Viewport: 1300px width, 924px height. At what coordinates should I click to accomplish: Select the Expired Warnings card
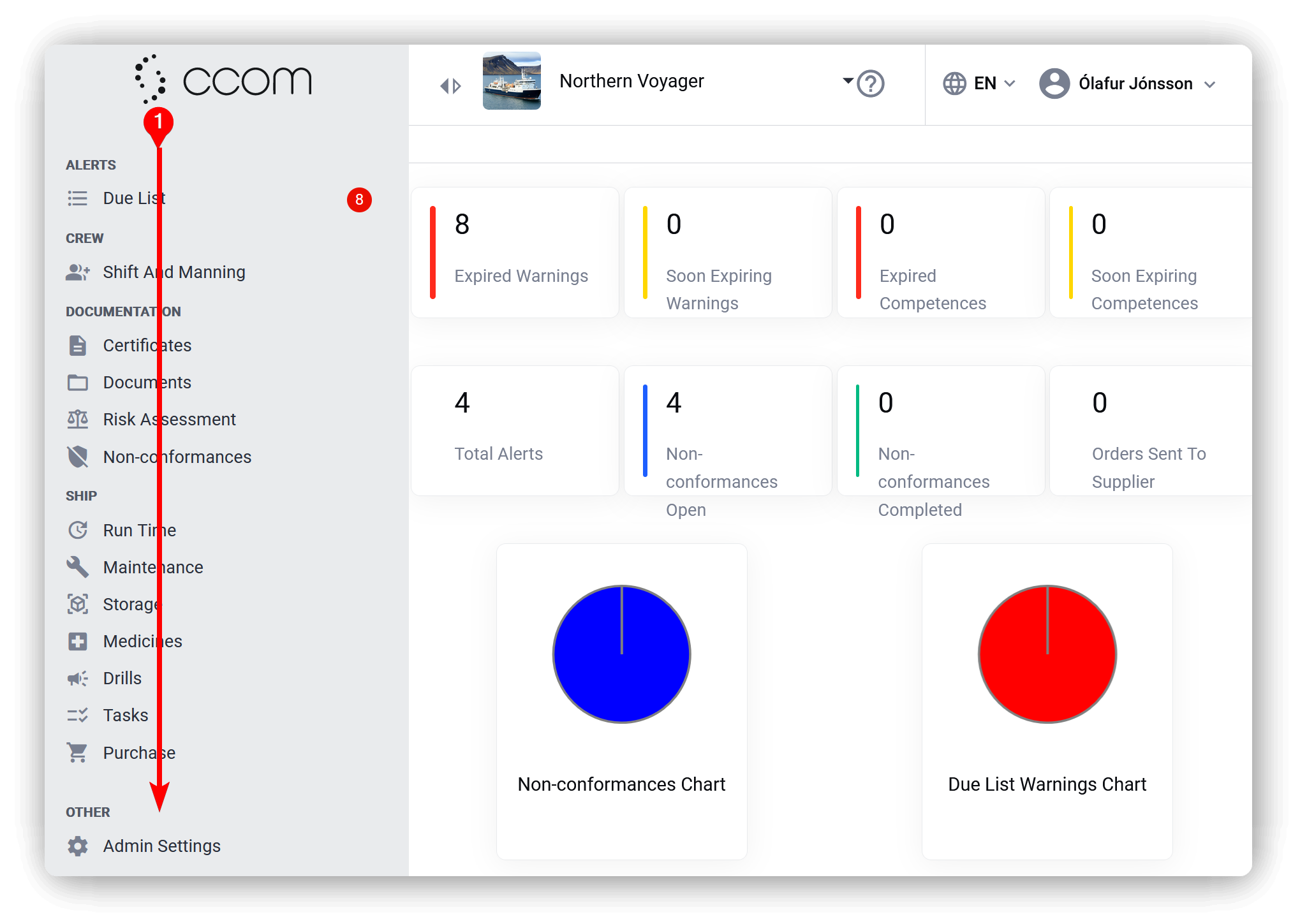515,253
